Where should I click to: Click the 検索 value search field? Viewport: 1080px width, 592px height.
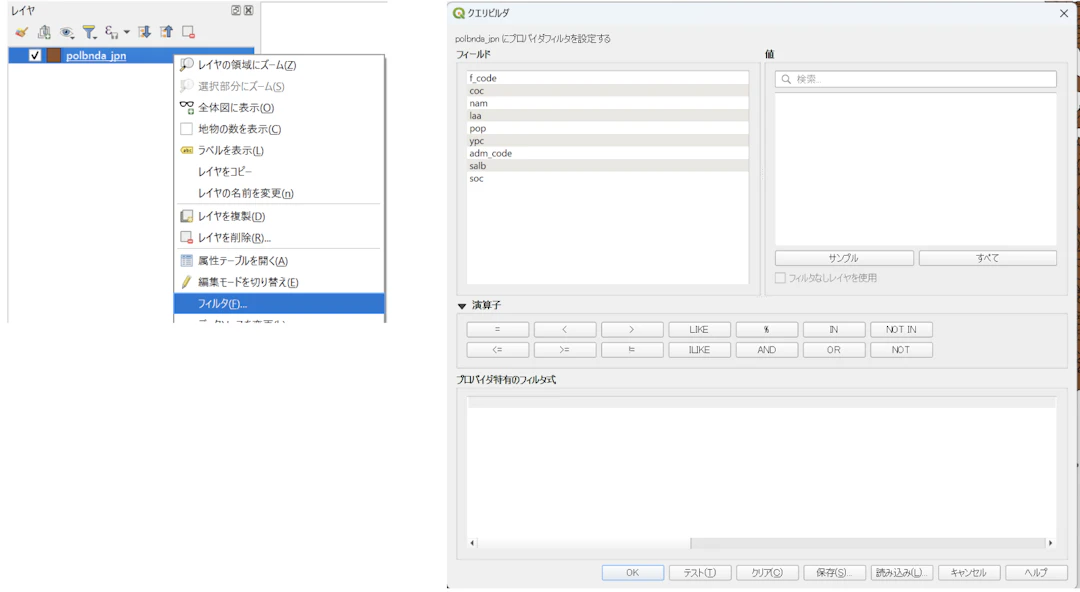[915, 79]
